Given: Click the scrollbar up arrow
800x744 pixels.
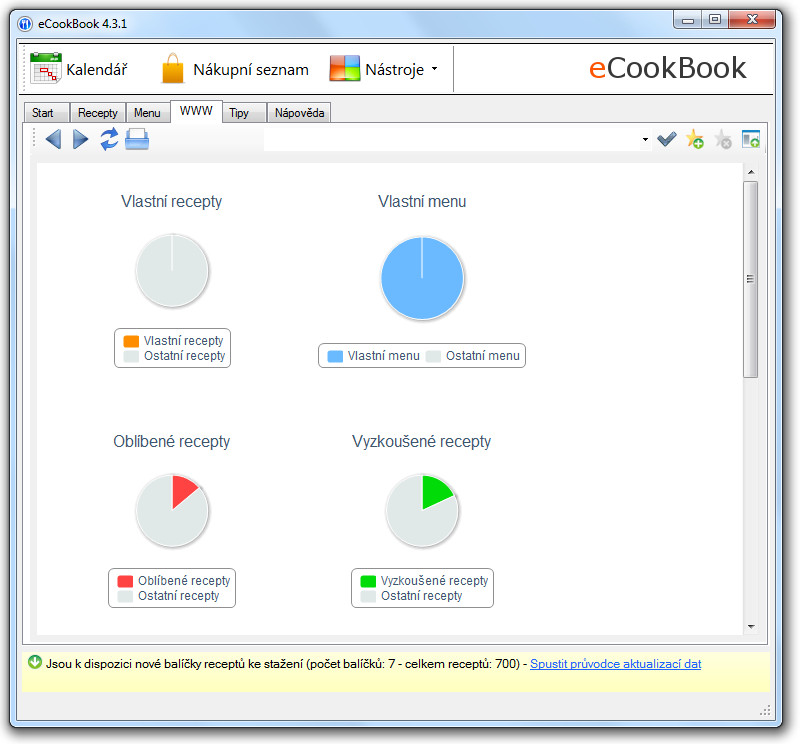Looking at the screenshot, I should click(x=751, y=172).
